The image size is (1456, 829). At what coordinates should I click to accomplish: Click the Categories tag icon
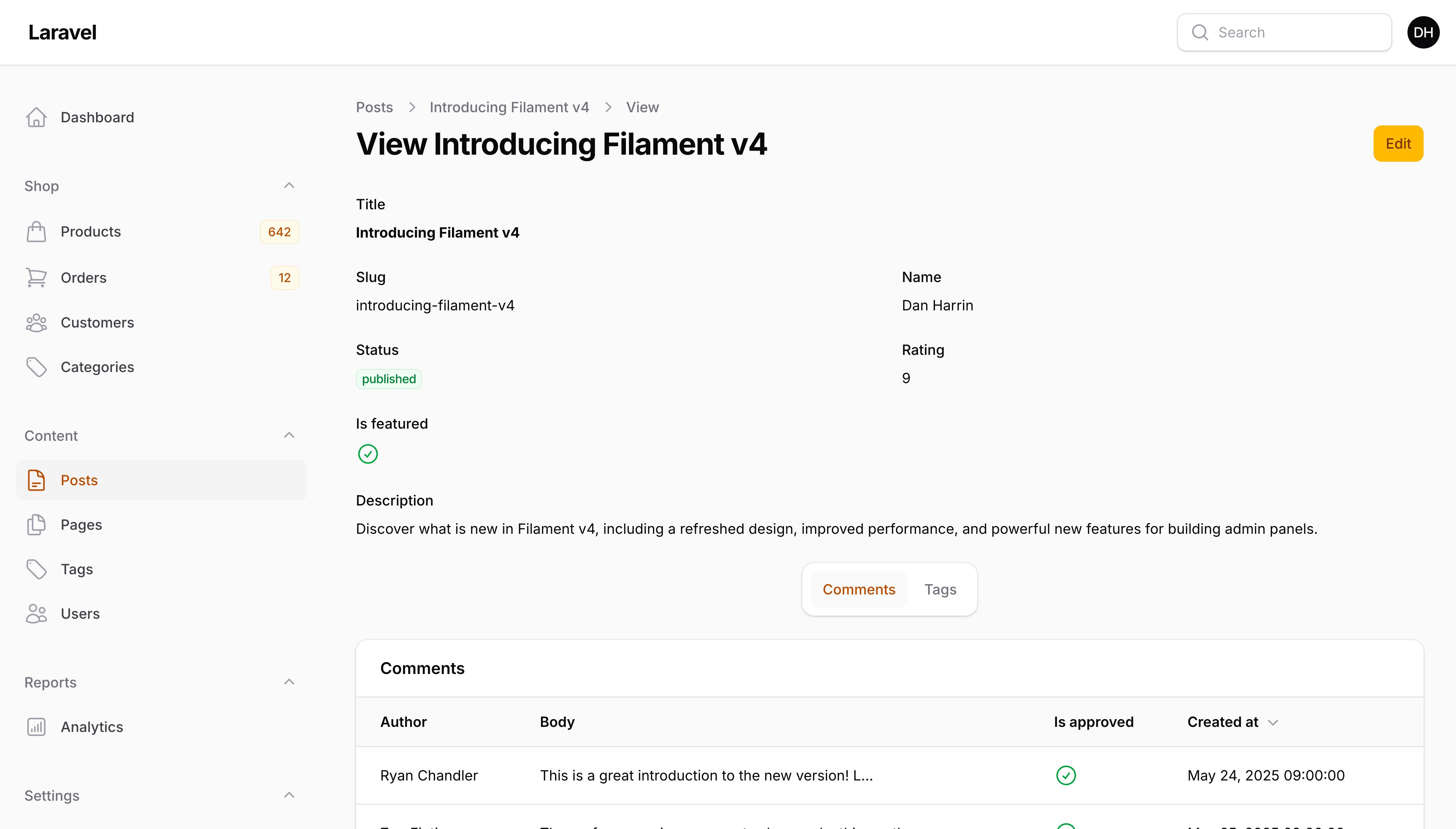(36, 367)
